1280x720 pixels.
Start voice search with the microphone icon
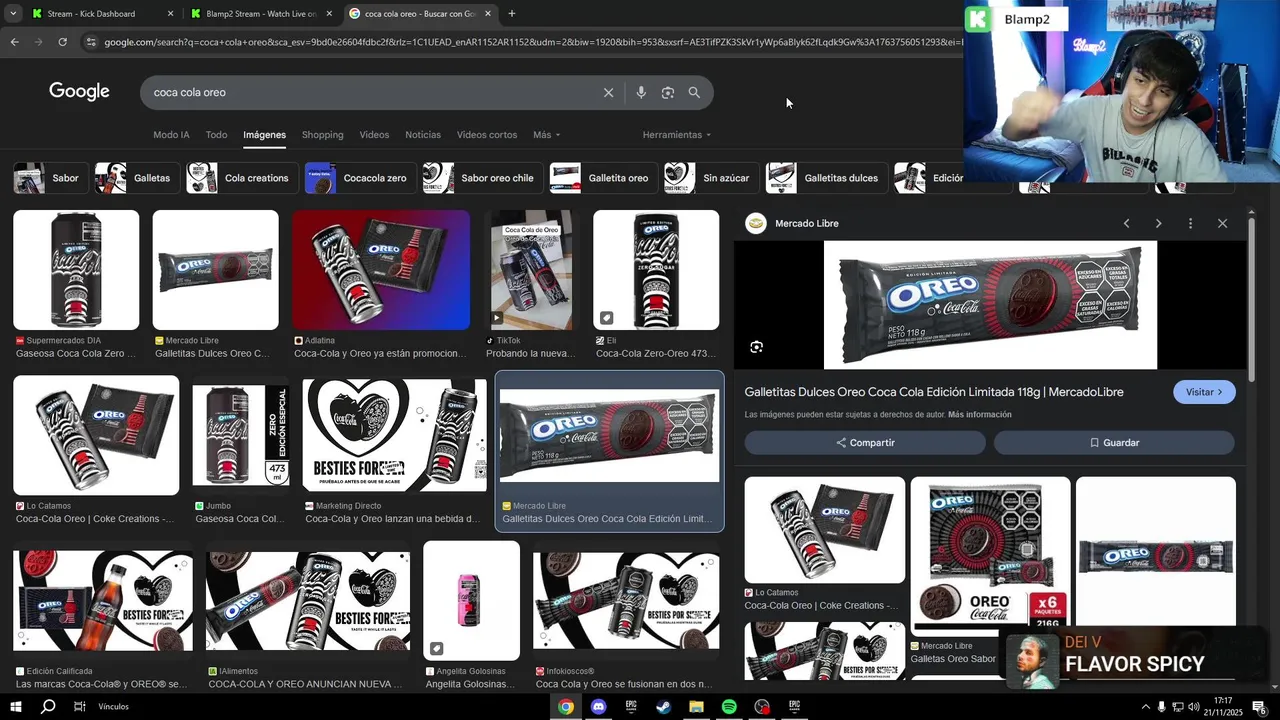(641, 92)
